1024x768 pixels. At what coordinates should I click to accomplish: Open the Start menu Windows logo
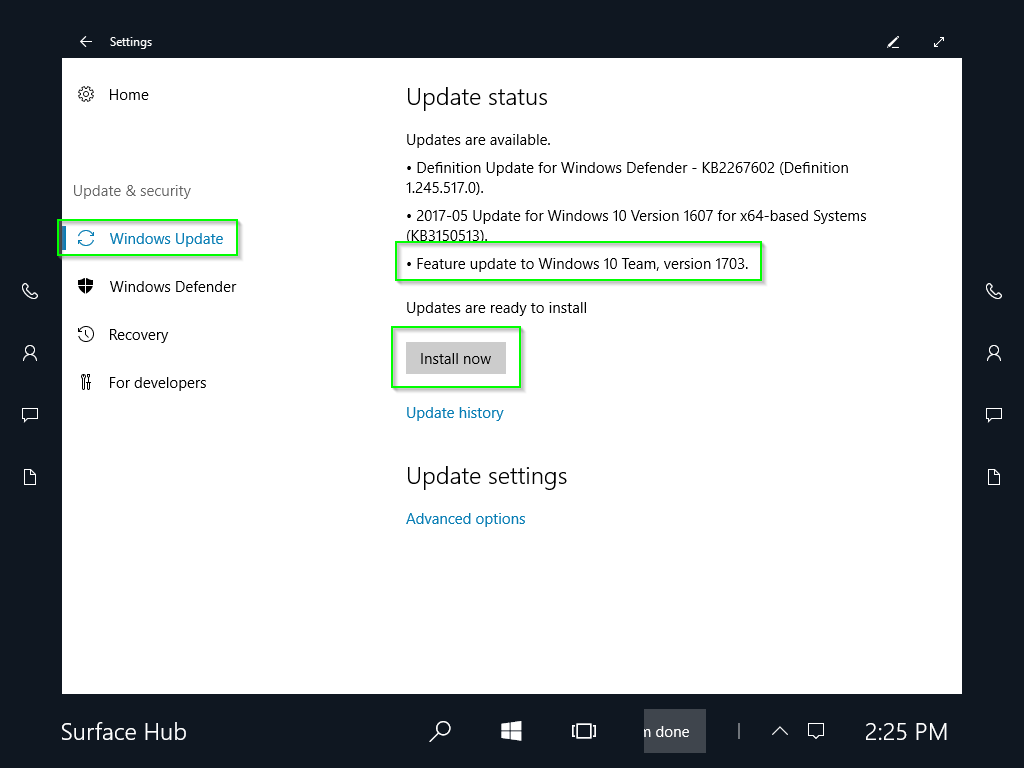coord(511,731)
